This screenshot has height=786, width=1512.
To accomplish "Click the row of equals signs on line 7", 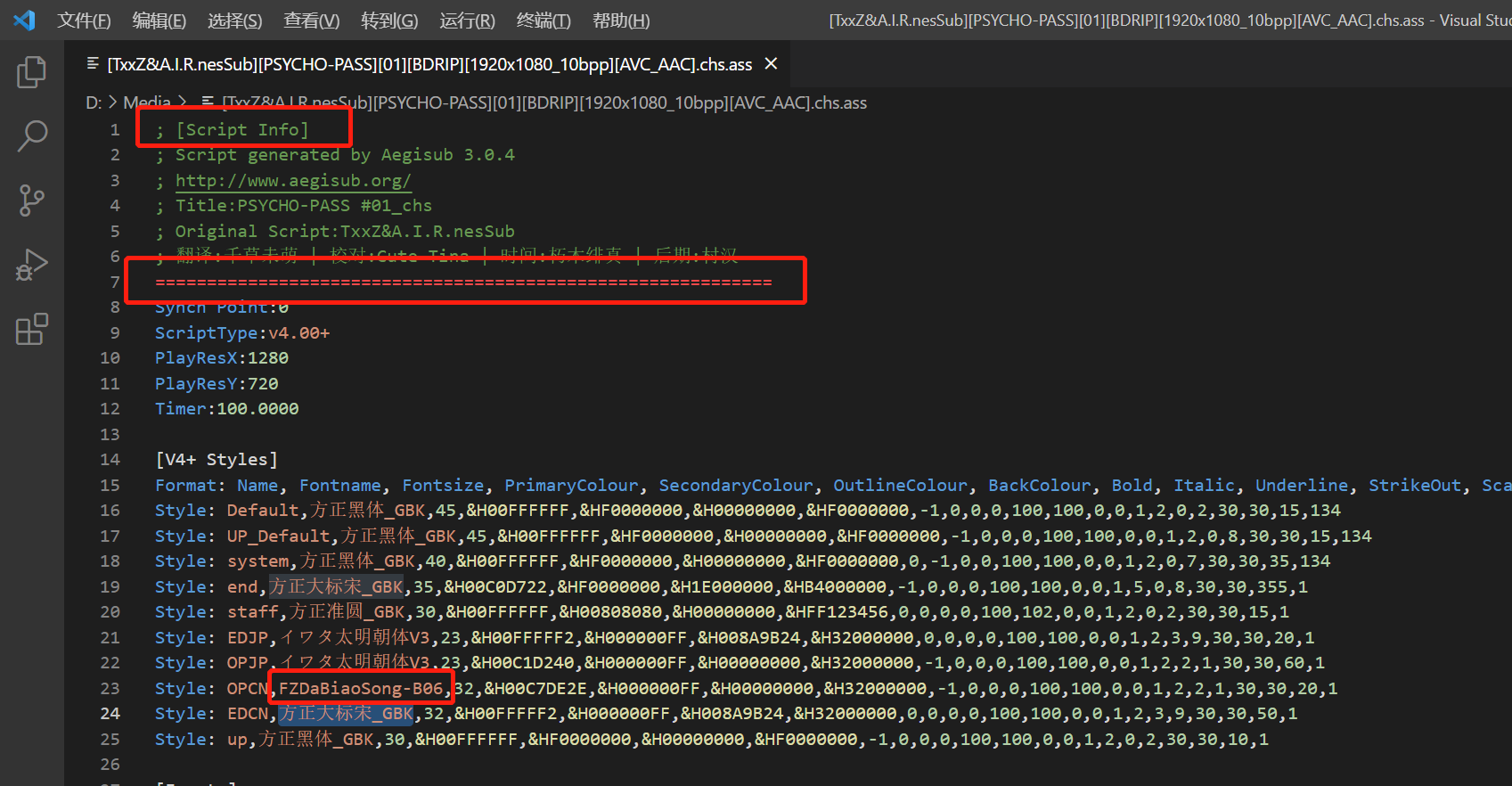I will 463,282.
